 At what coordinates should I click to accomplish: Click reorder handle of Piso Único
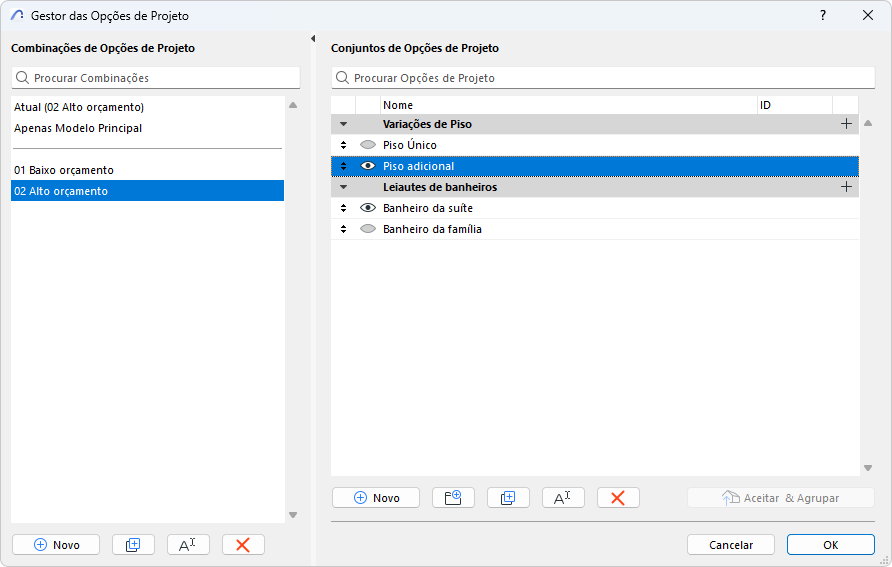(x=343, y=145)
